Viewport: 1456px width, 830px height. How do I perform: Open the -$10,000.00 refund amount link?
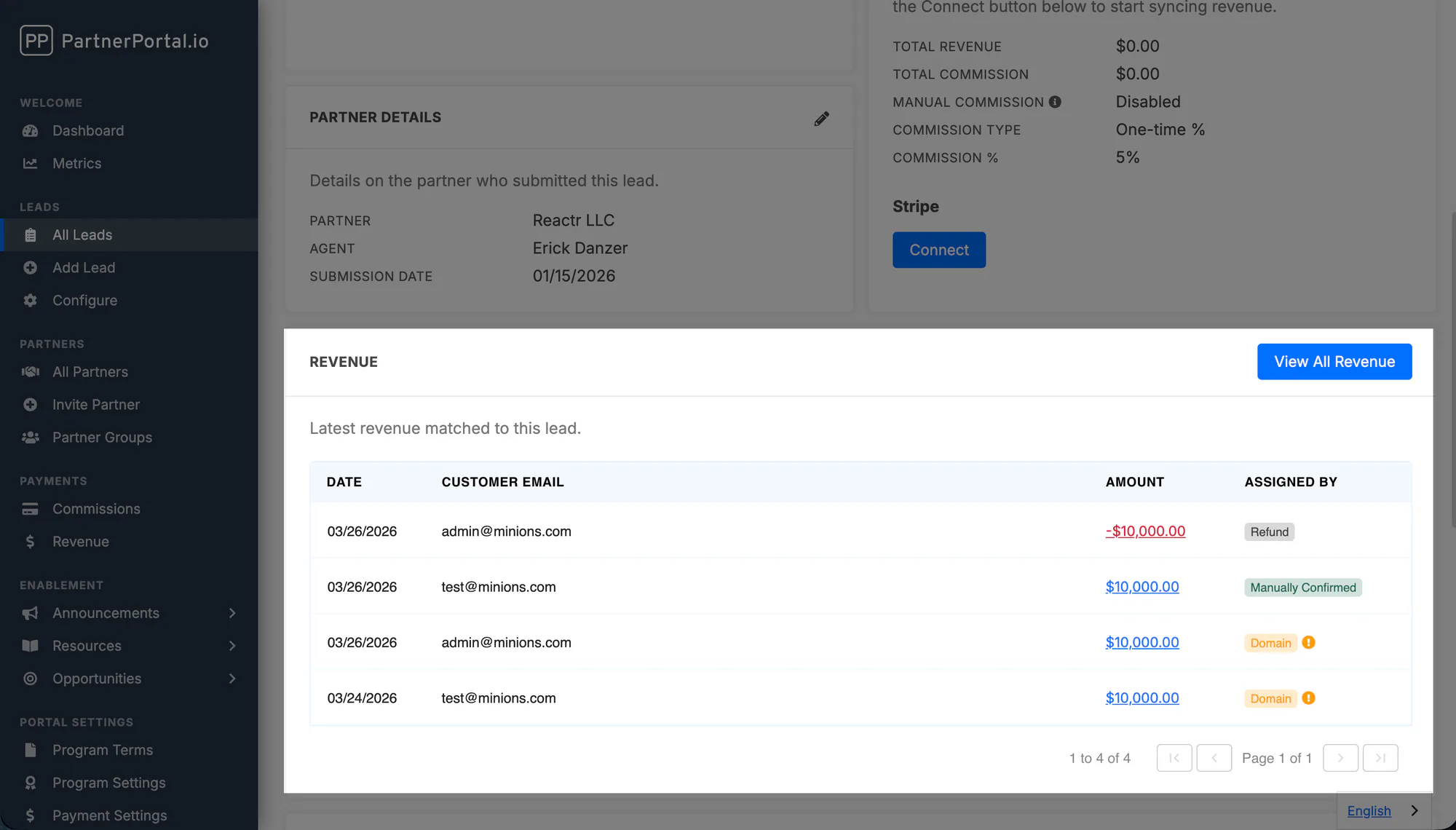(x=1145, y=531)
